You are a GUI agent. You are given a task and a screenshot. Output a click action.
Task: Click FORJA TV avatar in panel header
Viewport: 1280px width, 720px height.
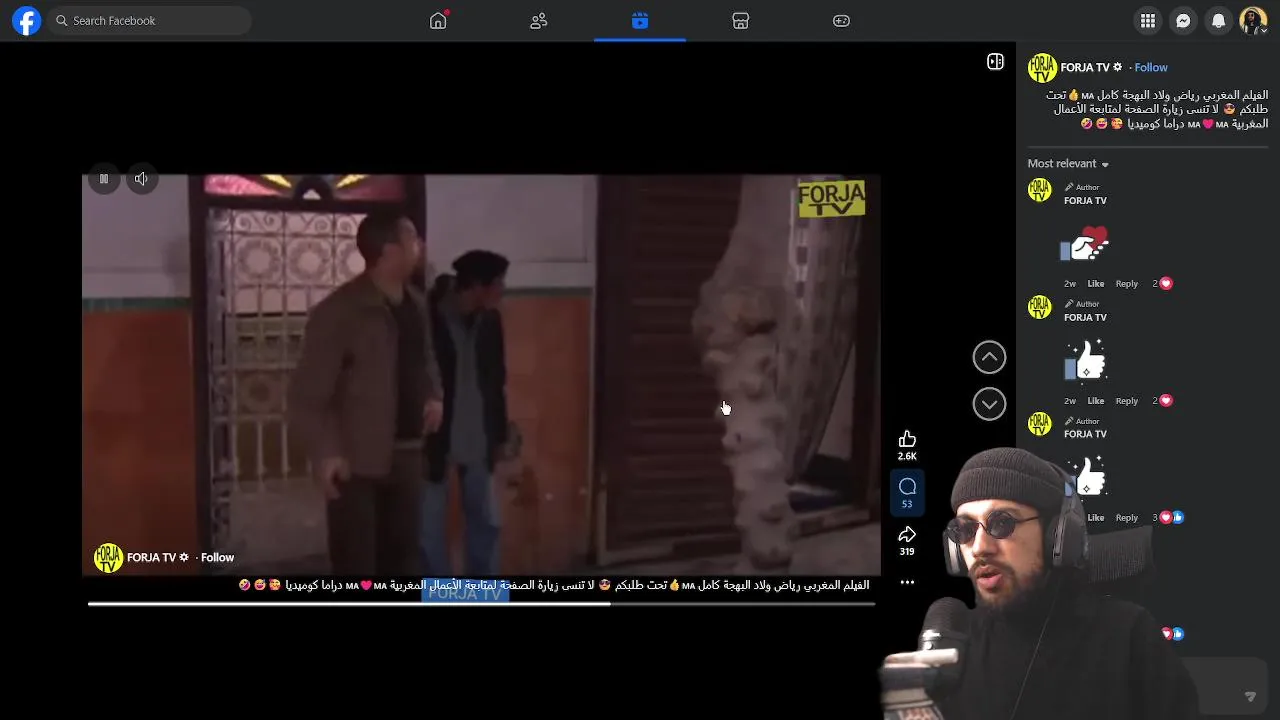coord(1042,68)
